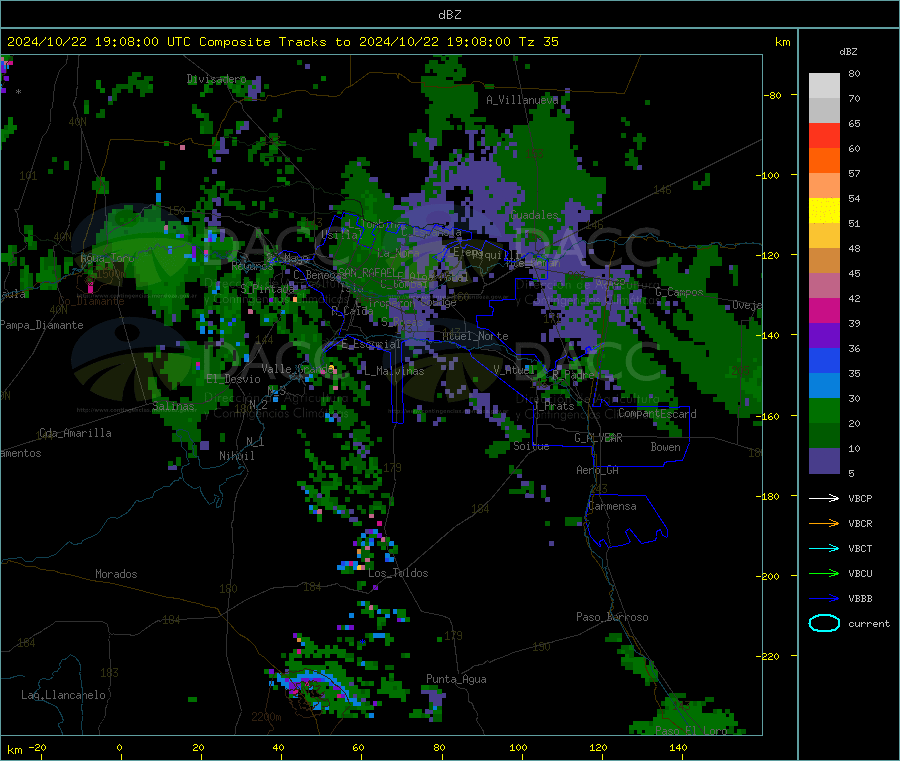Image resolution: width=900 pixels, height=761 pixels.
Task: Click the Paso_Barroso location label
Action: pos(612,617)
